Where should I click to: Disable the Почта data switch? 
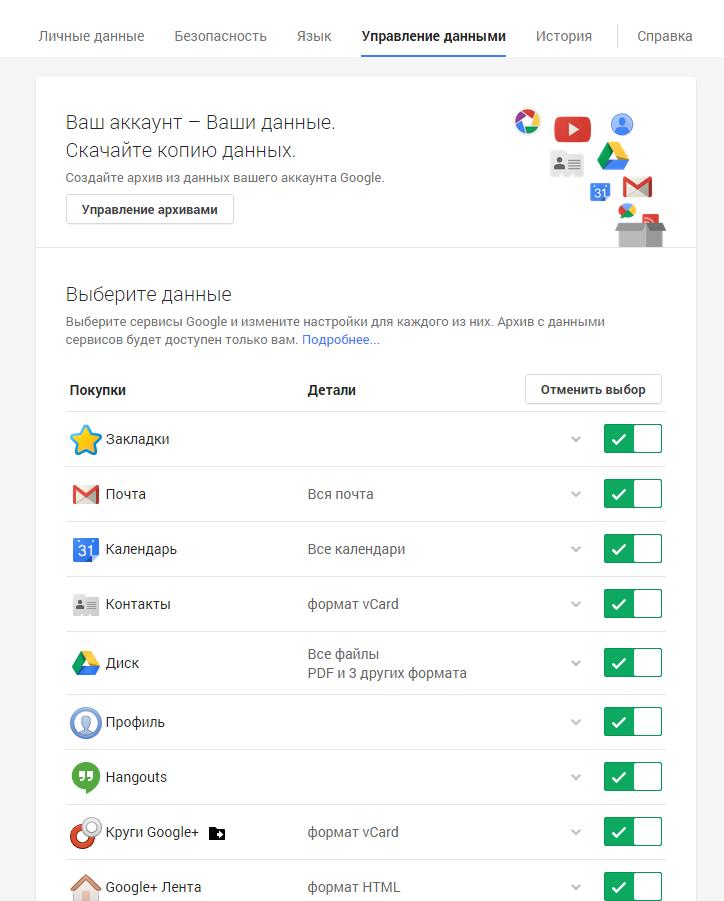point(632,494)
